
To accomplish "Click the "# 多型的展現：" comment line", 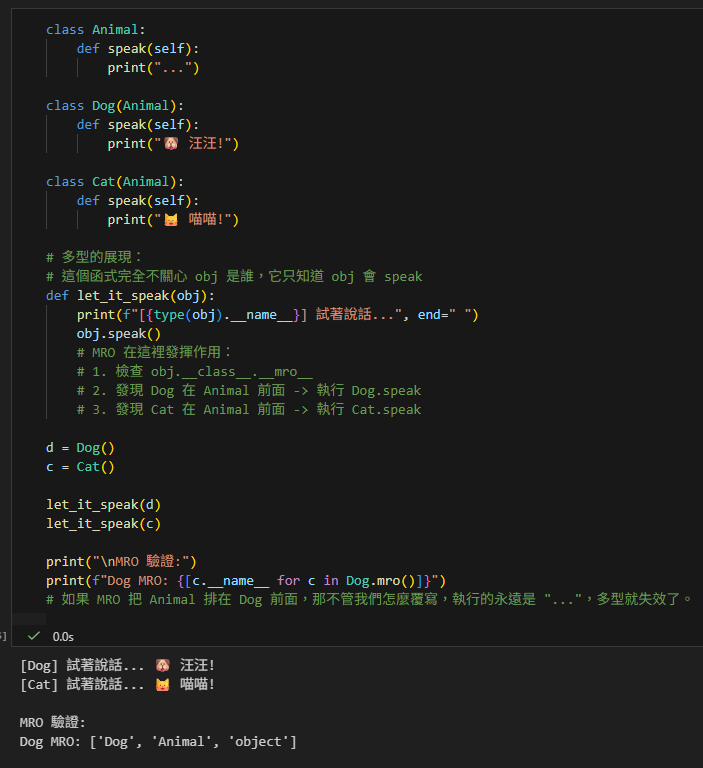I will pyautogui.click(x=94, y=257).
